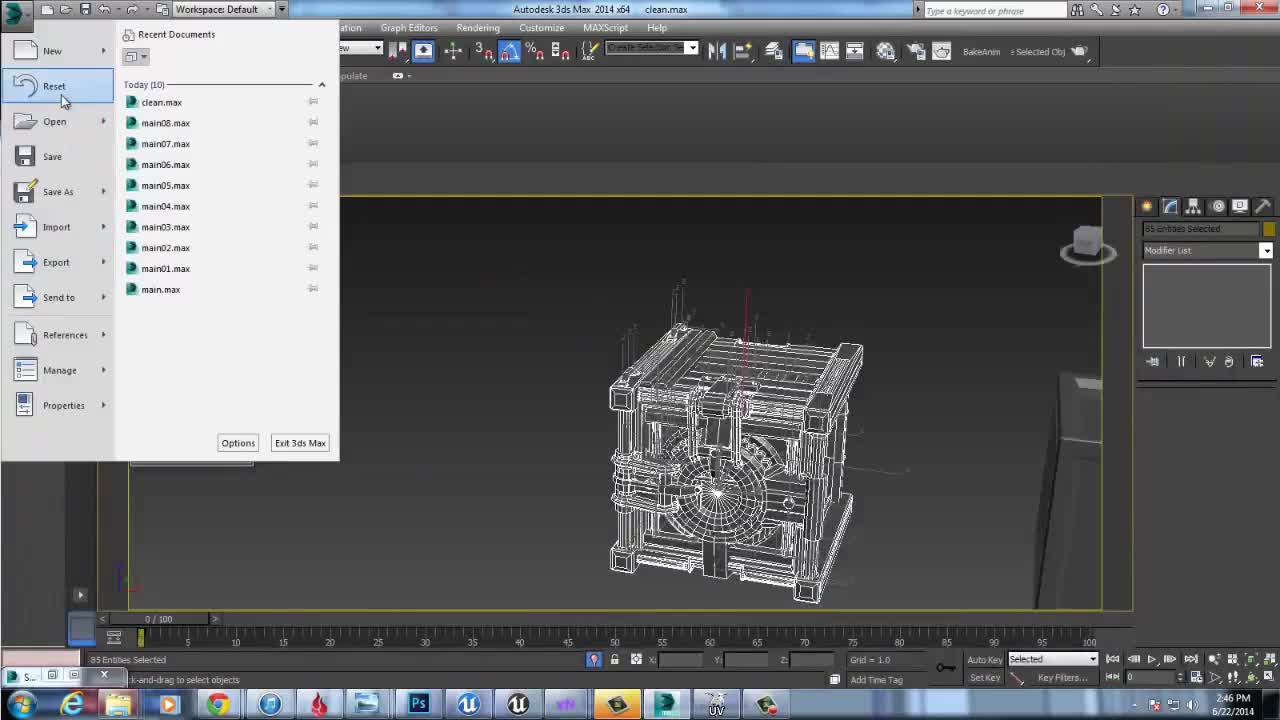Pin main01.max to recent list
The width and height of the screenshot is (1280, 720).
click(x=313, y=268)
